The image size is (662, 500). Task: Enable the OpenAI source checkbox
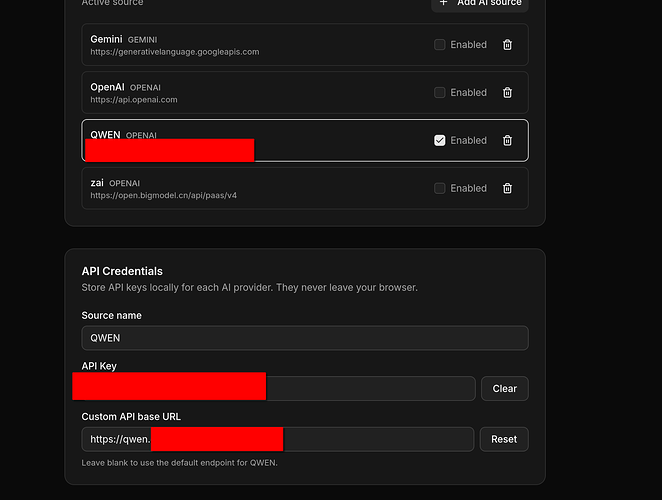point(440,92)
